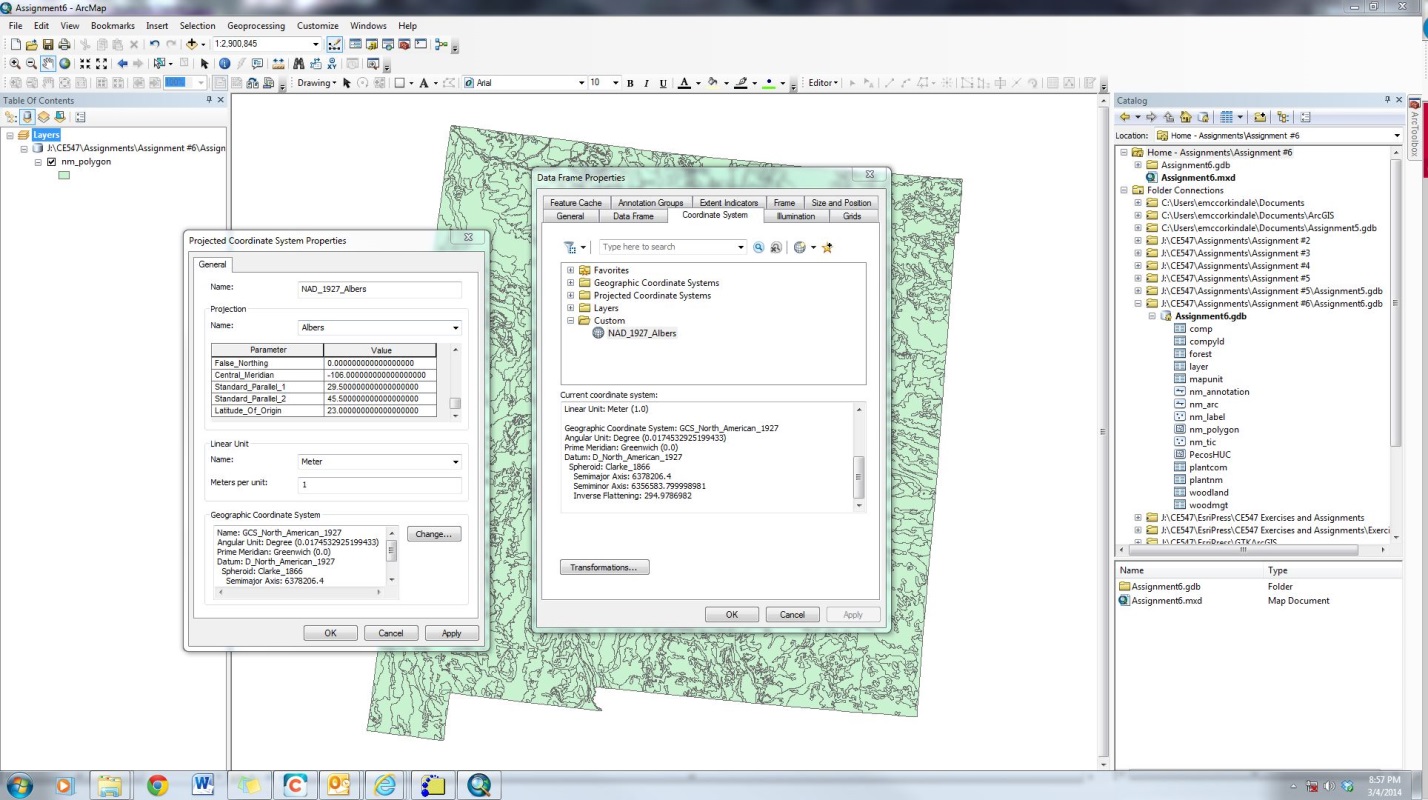Open the Projection Name dropdown showing Albers
The image size is (1428, 800).
pyautogui.click(x=456, y=327)
